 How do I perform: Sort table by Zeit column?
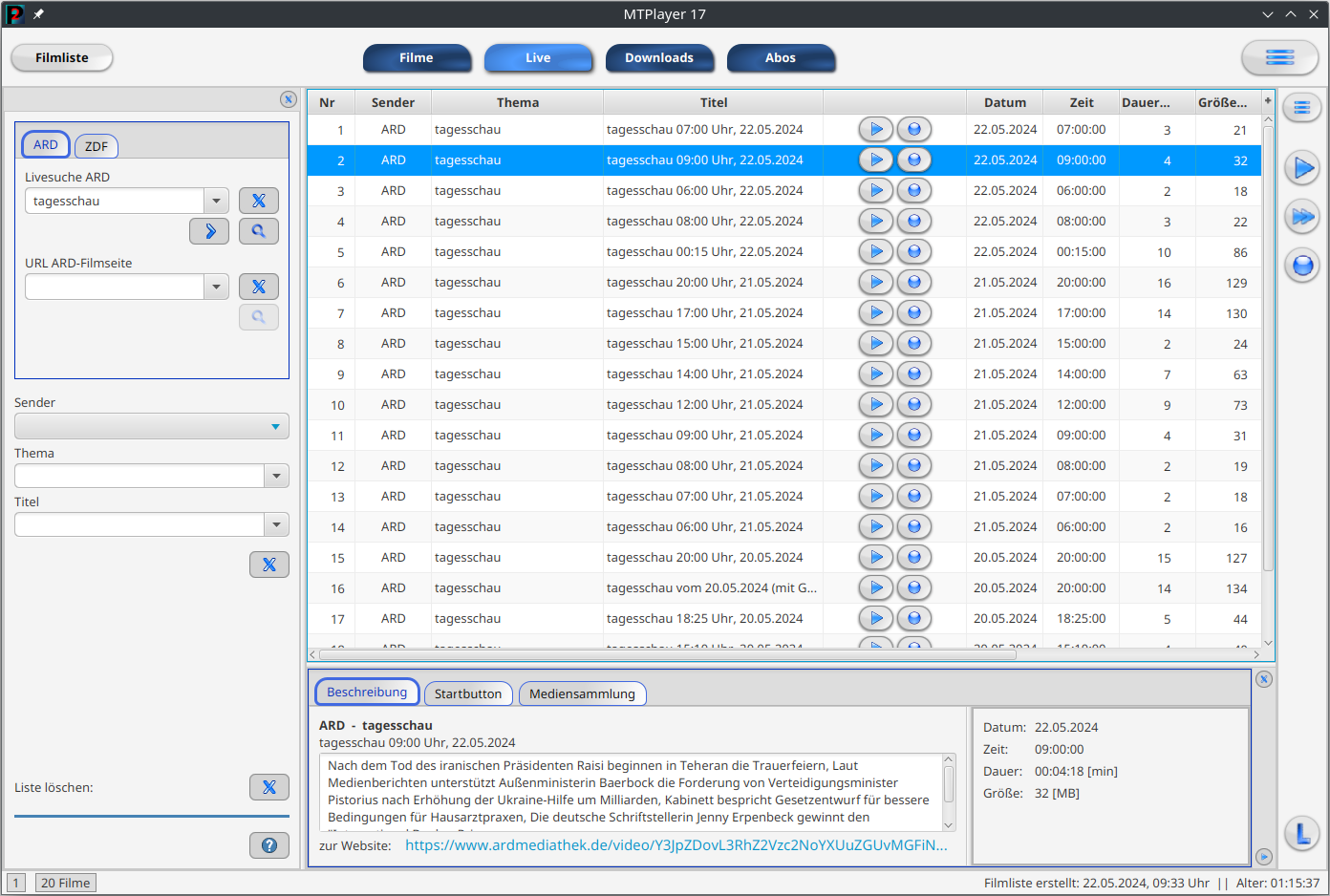(x=1082, y=102)
